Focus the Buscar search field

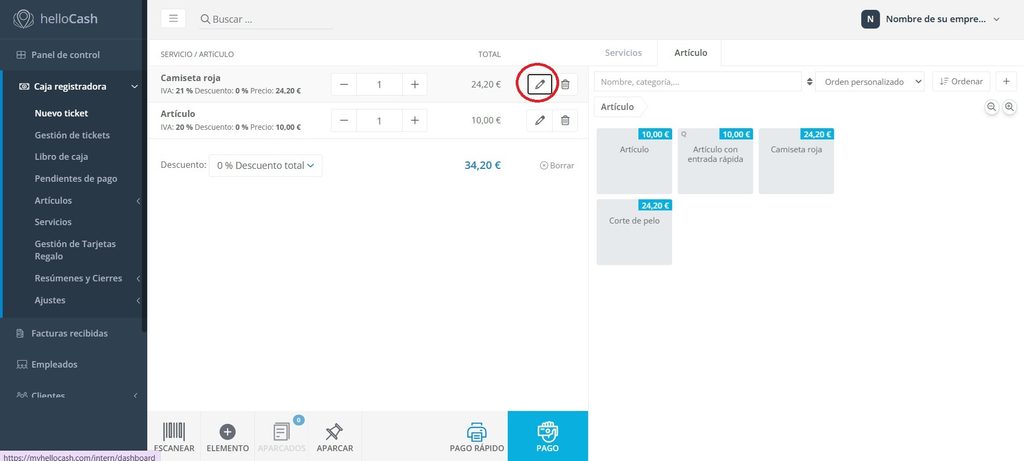[266, 19]
